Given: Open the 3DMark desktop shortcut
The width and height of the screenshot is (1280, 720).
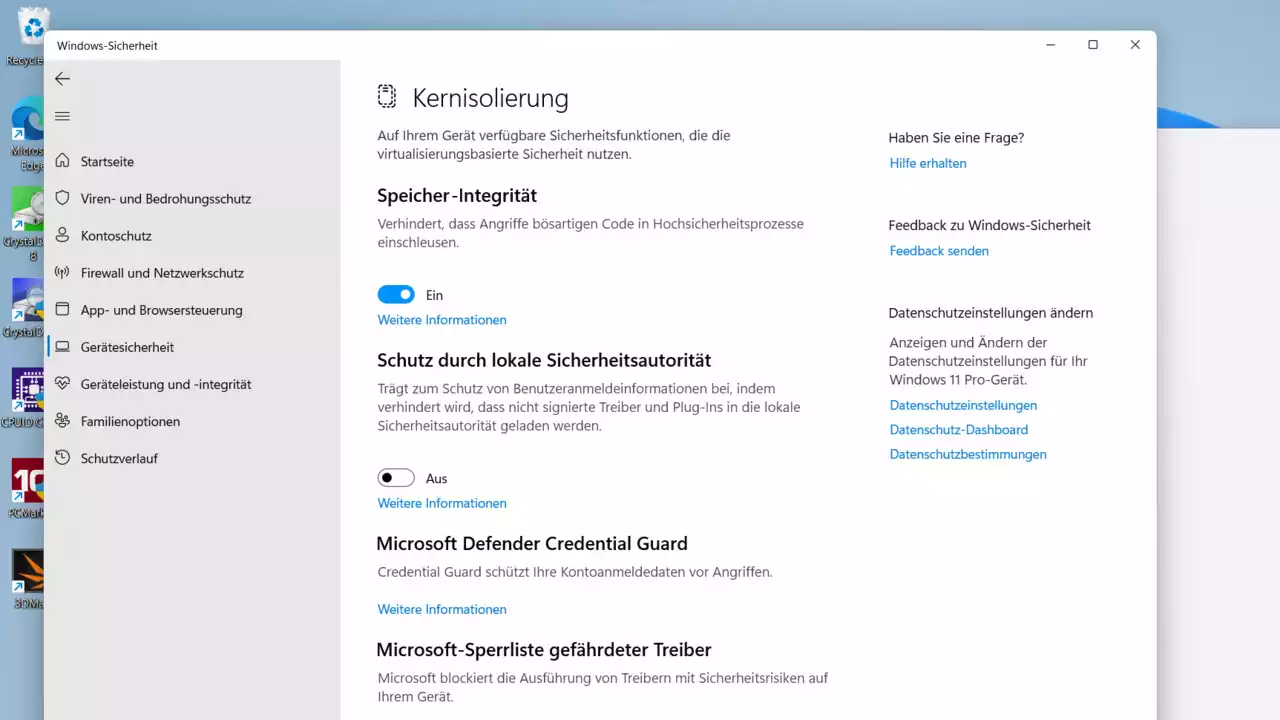Looking at the screenshot, I should click(28, 579).
